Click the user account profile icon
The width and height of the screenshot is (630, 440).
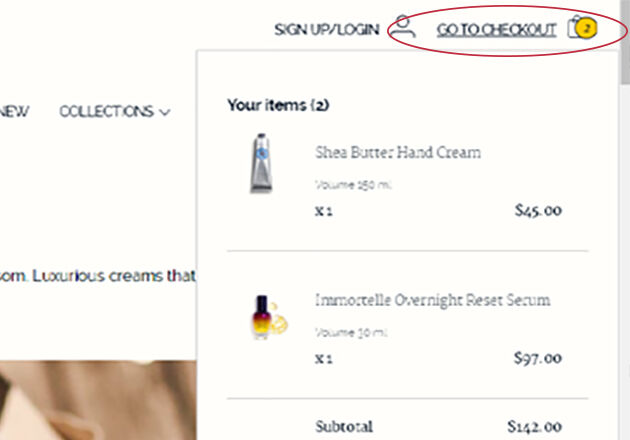coord(403,27)
